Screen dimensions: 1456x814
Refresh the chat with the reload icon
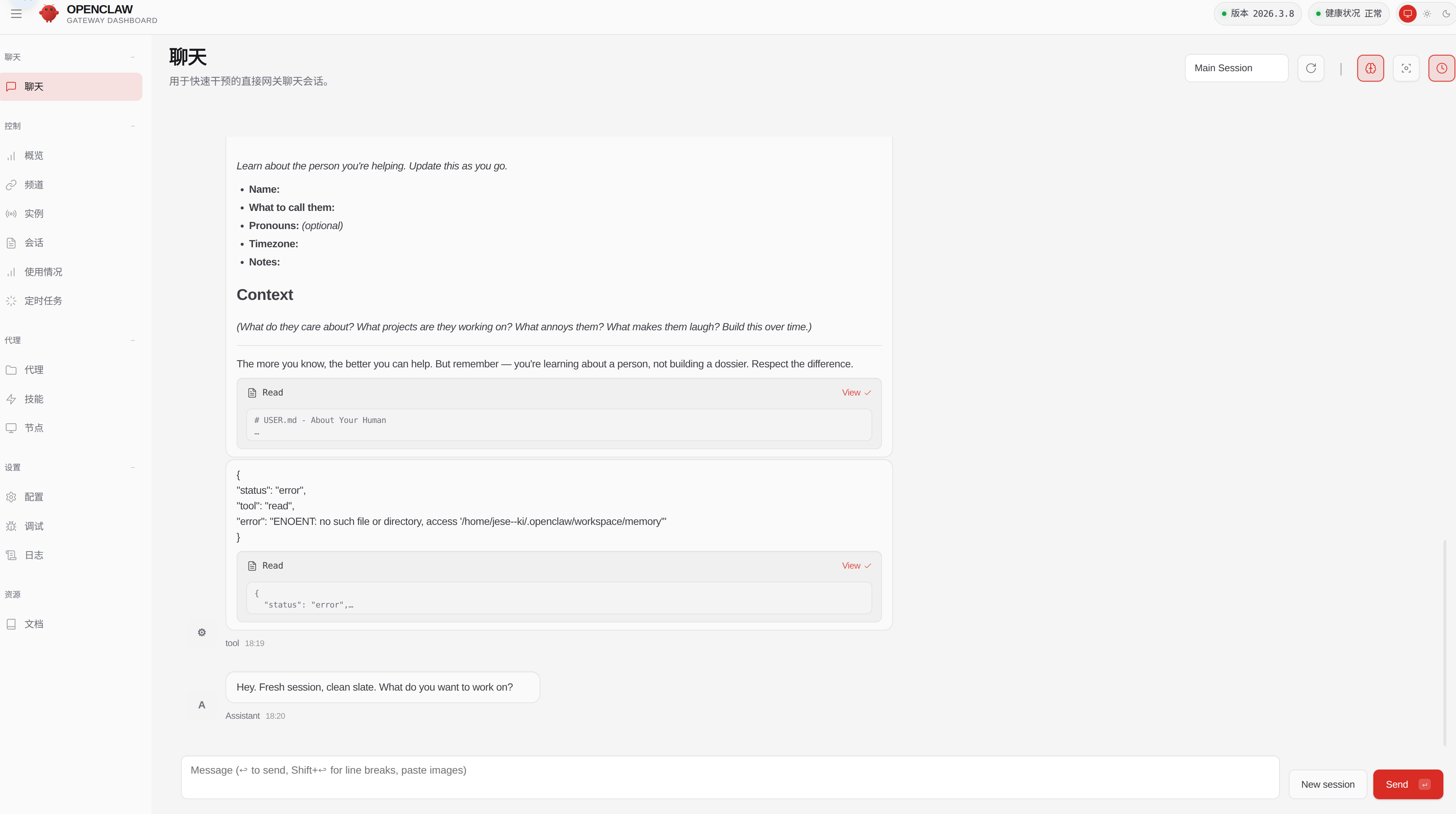(x=1311, y=68)
